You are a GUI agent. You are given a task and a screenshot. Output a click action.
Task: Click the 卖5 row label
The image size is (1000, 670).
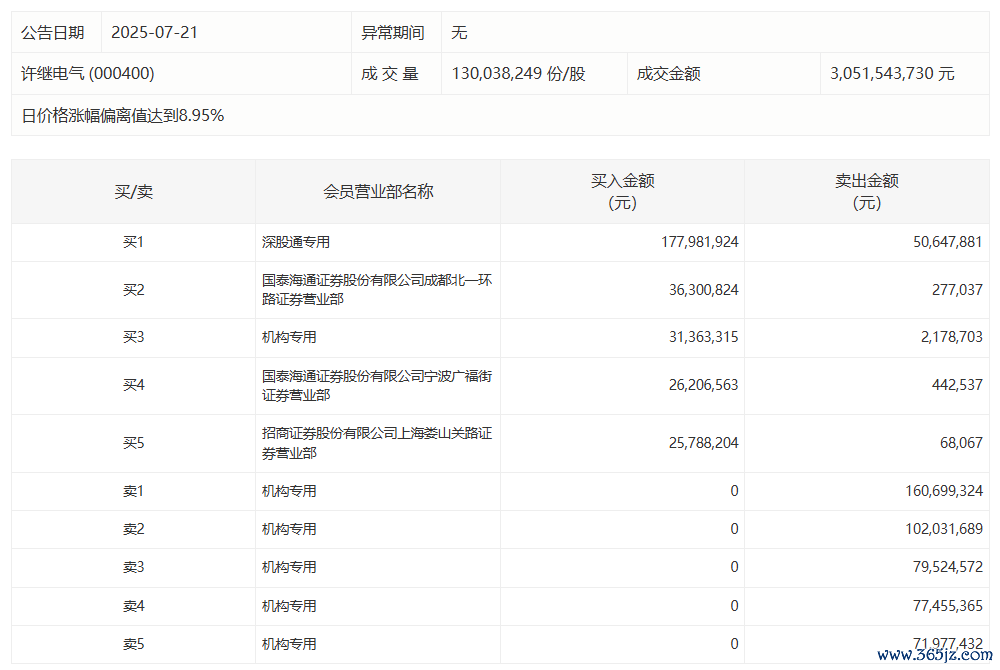tap(133, 644)
